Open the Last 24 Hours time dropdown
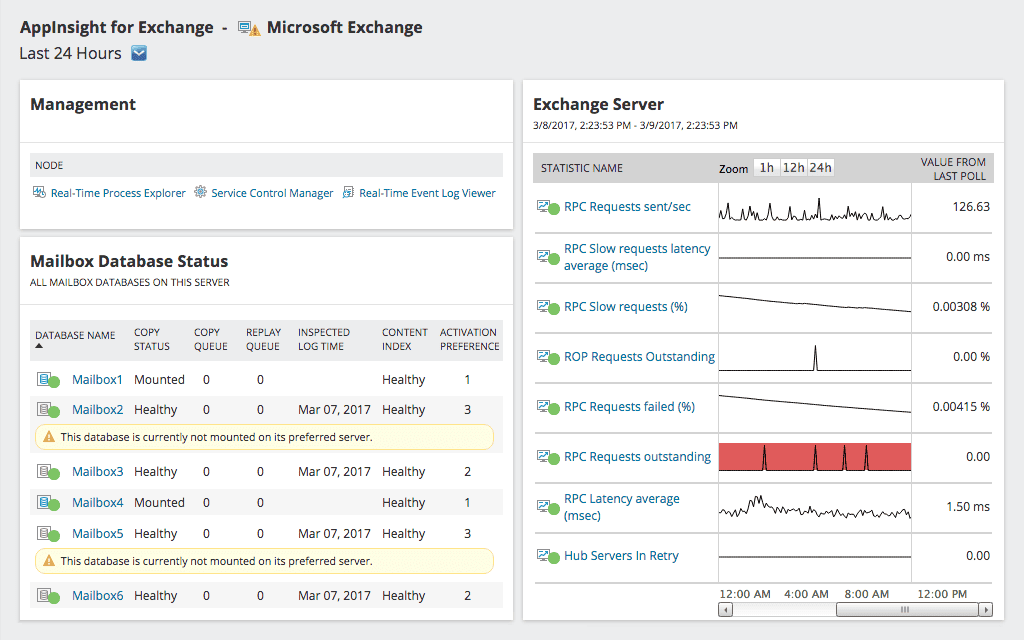Viewport: 1024px width, 640px height. [138, 53]
